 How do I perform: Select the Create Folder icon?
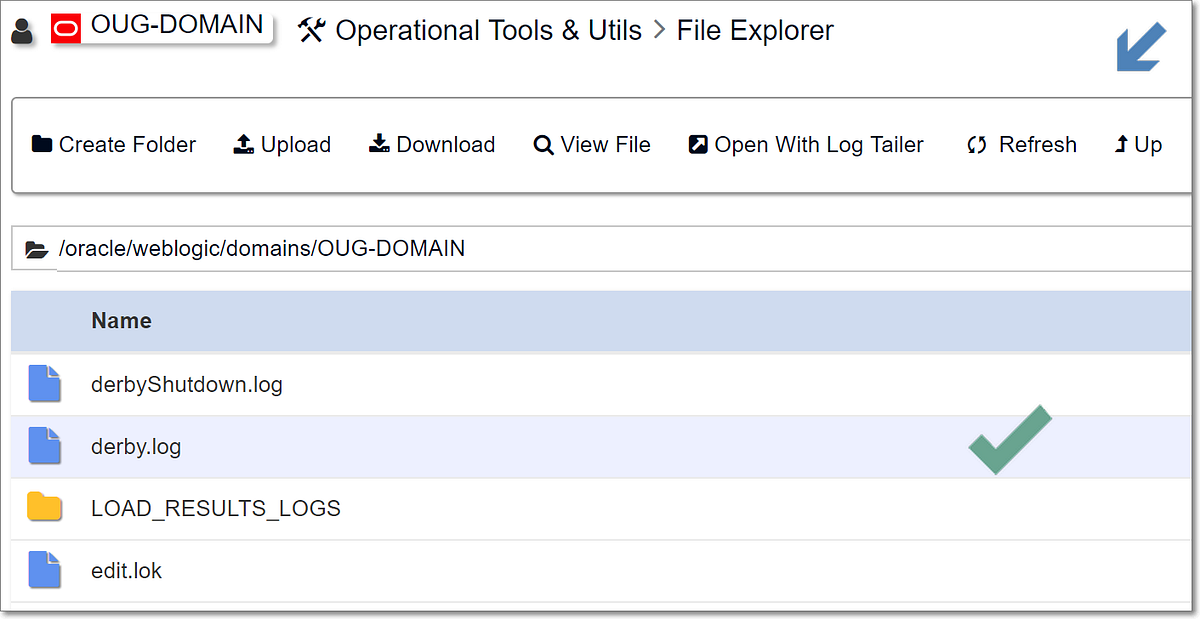point(42,144)
